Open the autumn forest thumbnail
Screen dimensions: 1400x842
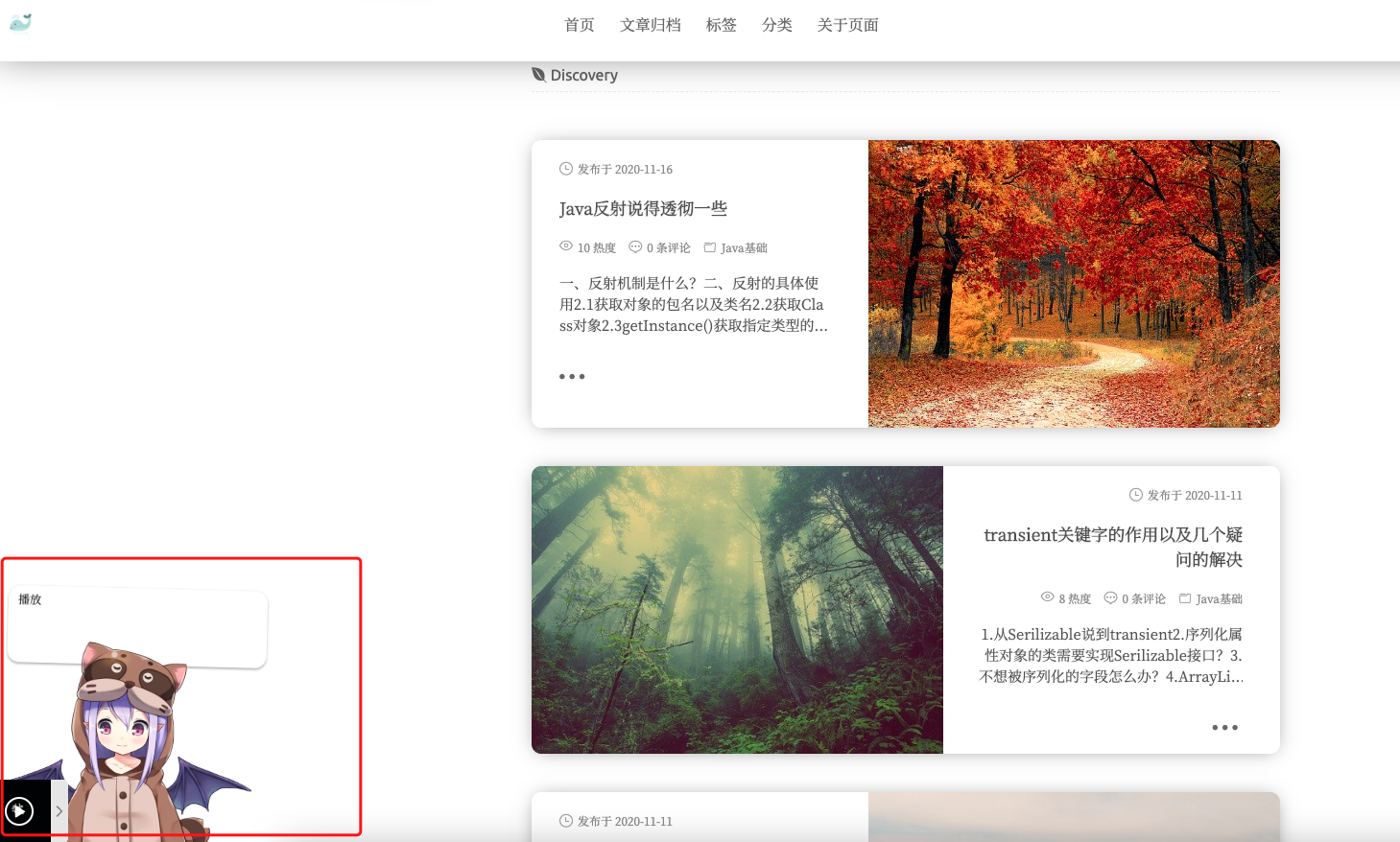[x=1074, y=284]
